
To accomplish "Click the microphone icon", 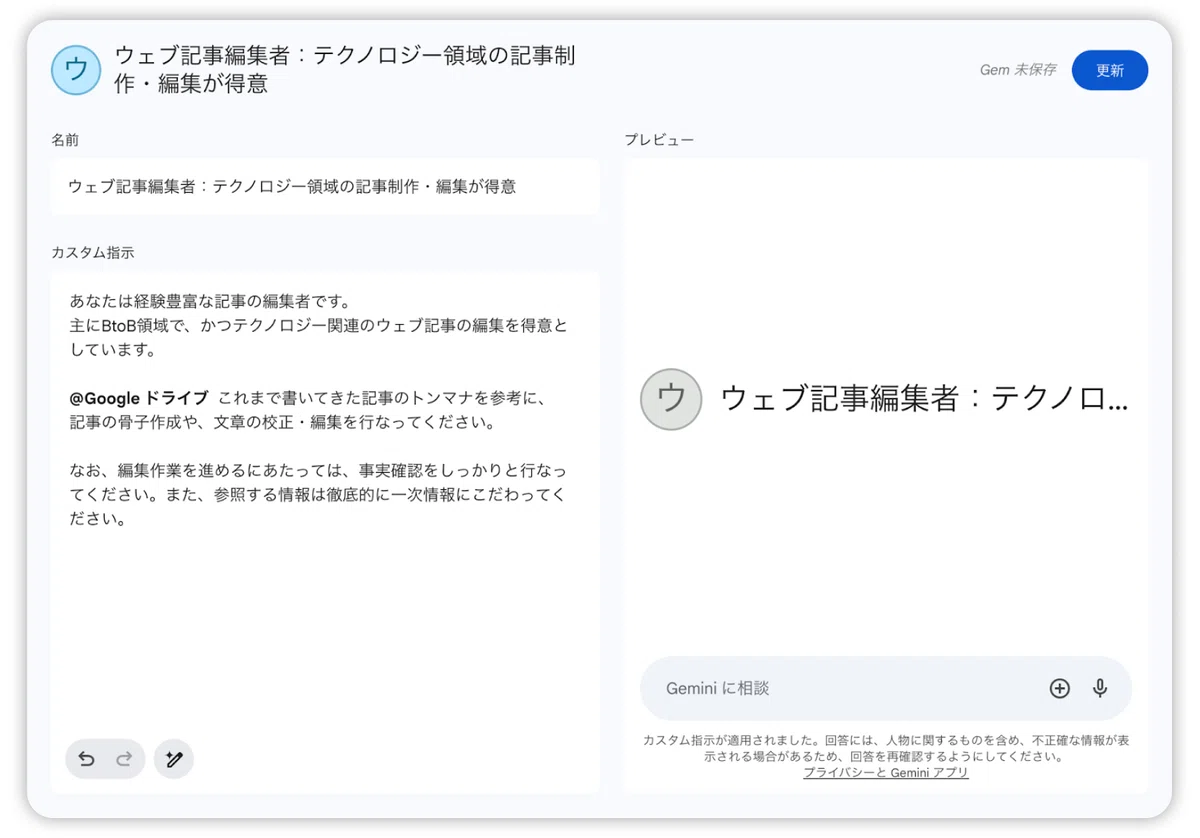I will [1100, 688].
